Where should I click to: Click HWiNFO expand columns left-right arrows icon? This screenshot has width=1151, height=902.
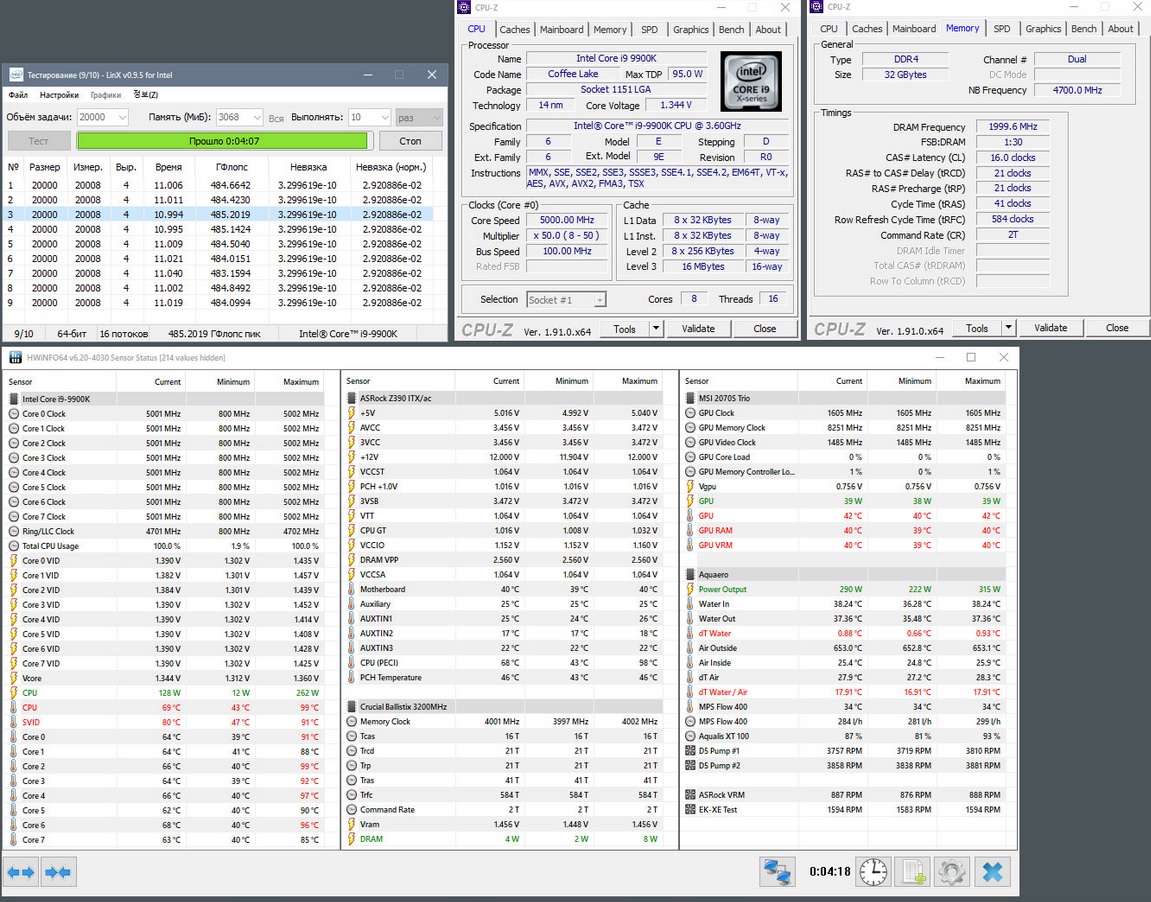tap(21, 873)
